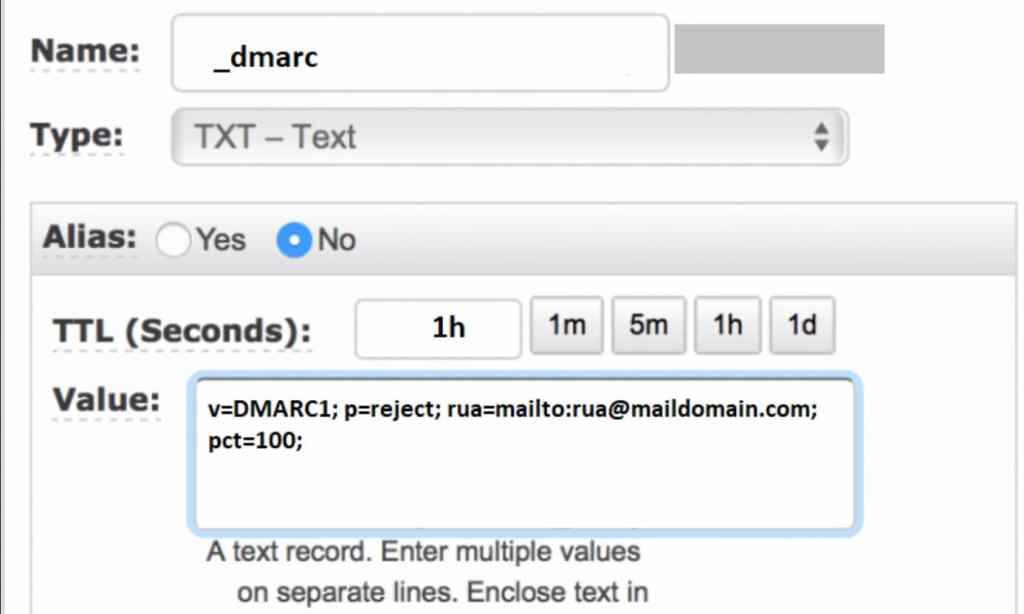1024x614 pixels.
Task: Click the gray domain suffix box beside Name
Action: coord(779,50)
